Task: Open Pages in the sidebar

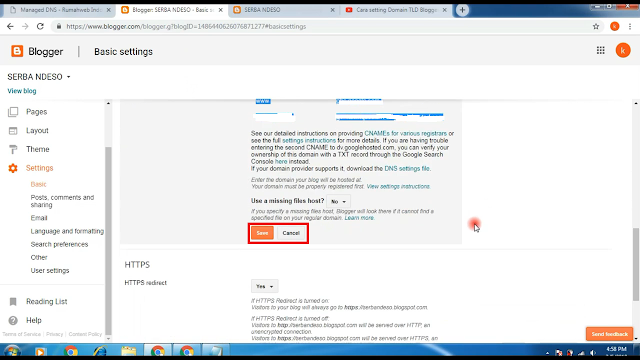Action: (36, 112)
